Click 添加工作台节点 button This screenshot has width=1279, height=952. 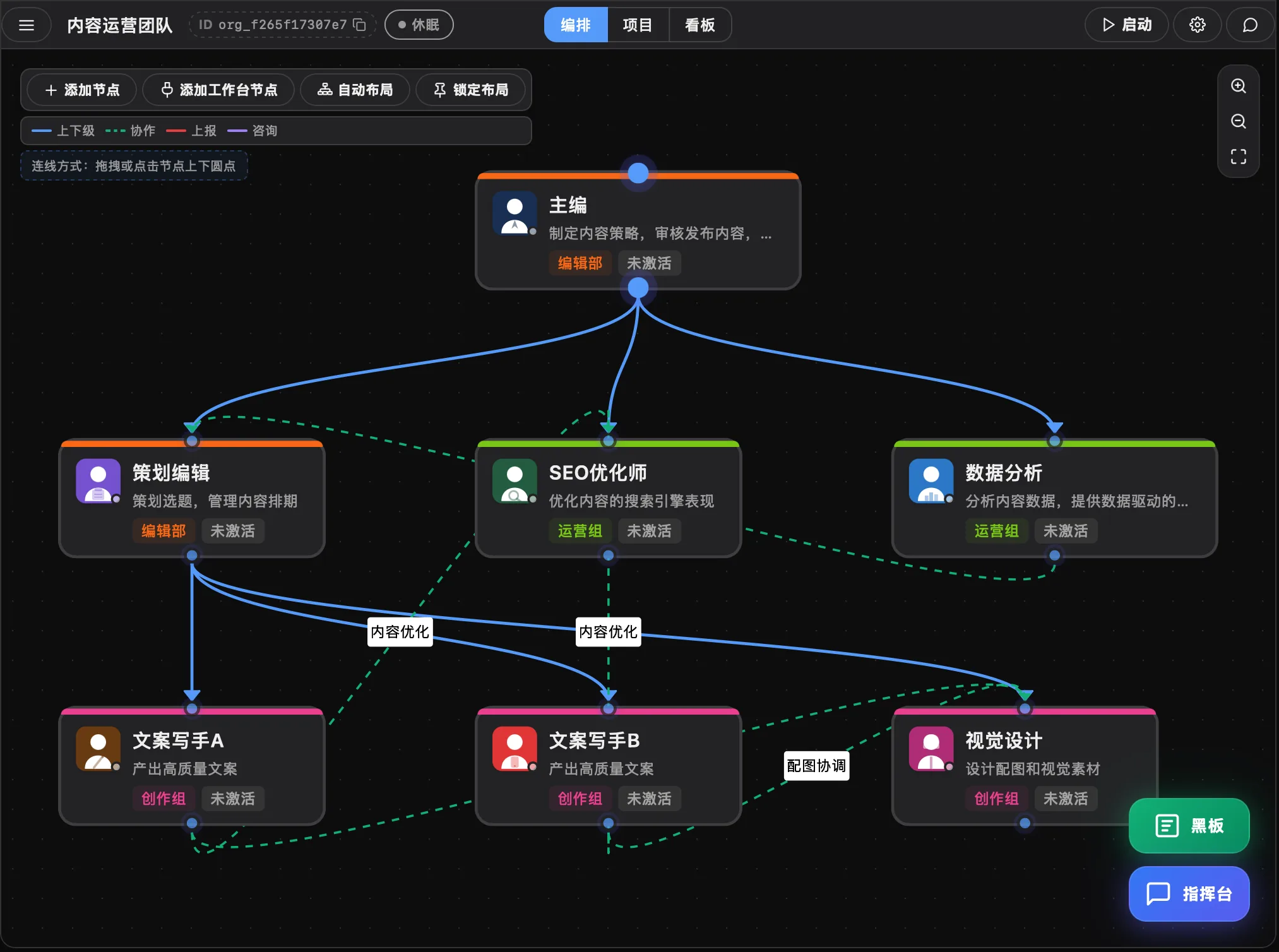[x=218, y=90]
